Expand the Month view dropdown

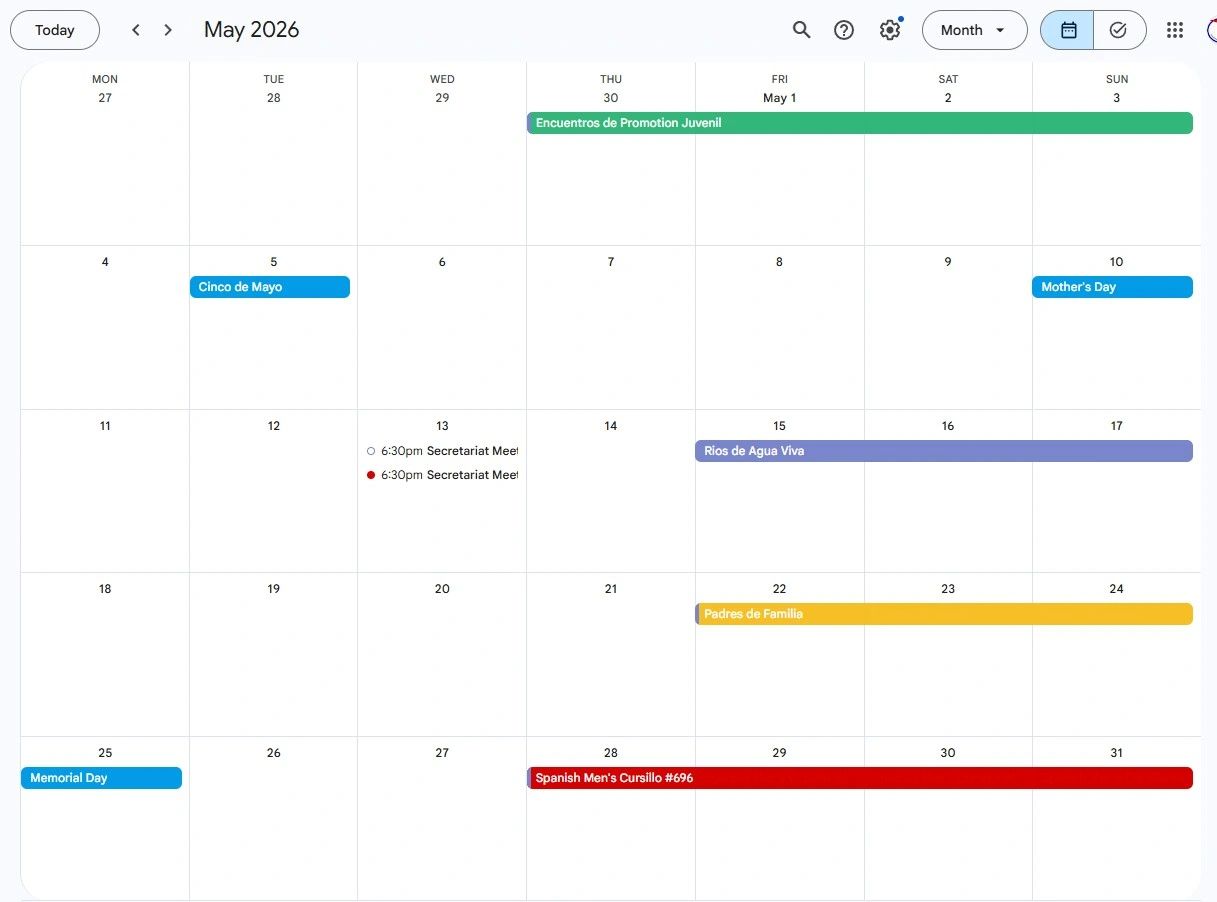point(974,30)
